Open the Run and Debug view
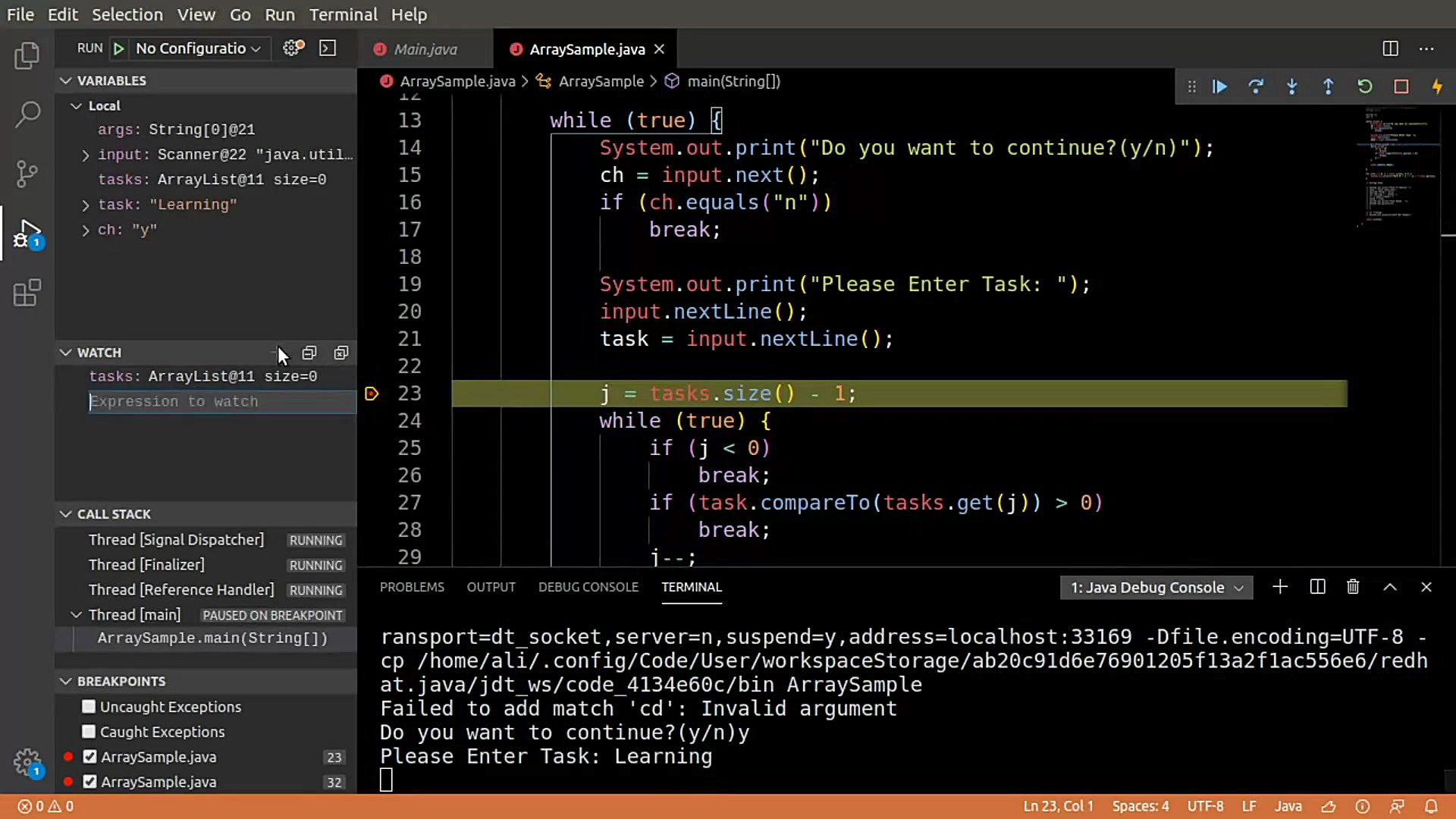Viewport: 1456px width, 819px height. pos(27,234)
